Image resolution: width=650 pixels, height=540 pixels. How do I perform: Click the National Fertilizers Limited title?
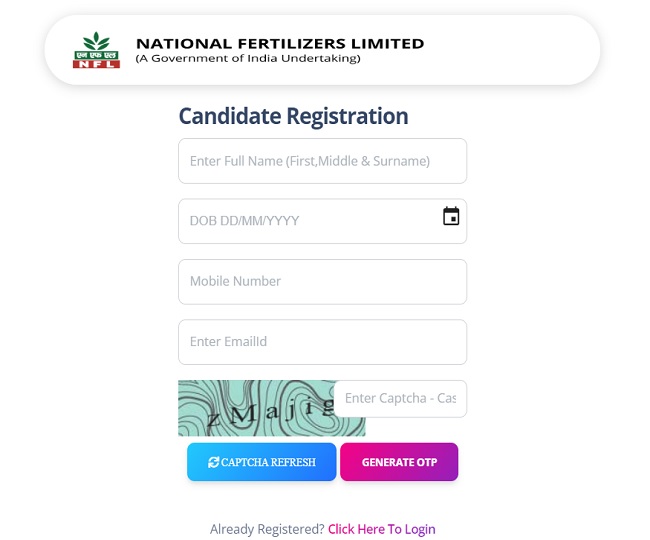click(x=279, y=43)
